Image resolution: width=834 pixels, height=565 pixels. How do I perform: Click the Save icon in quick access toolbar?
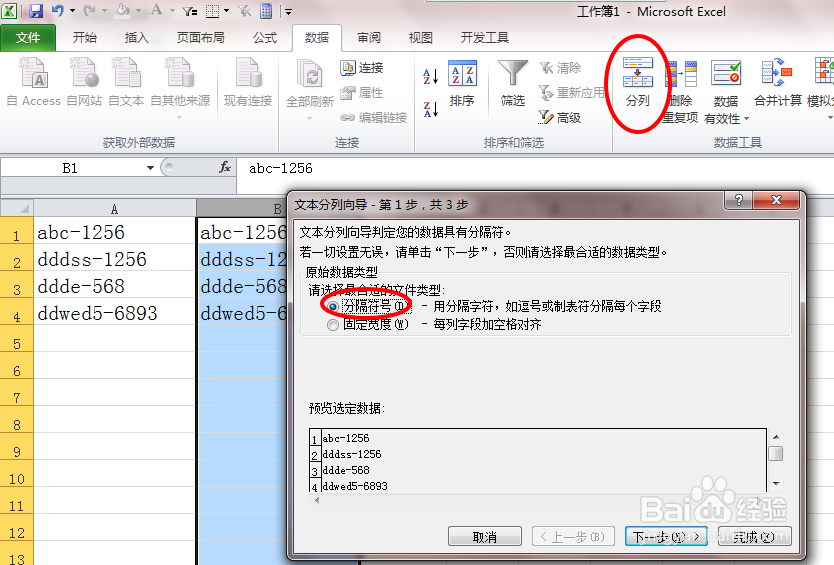[35, 11]
